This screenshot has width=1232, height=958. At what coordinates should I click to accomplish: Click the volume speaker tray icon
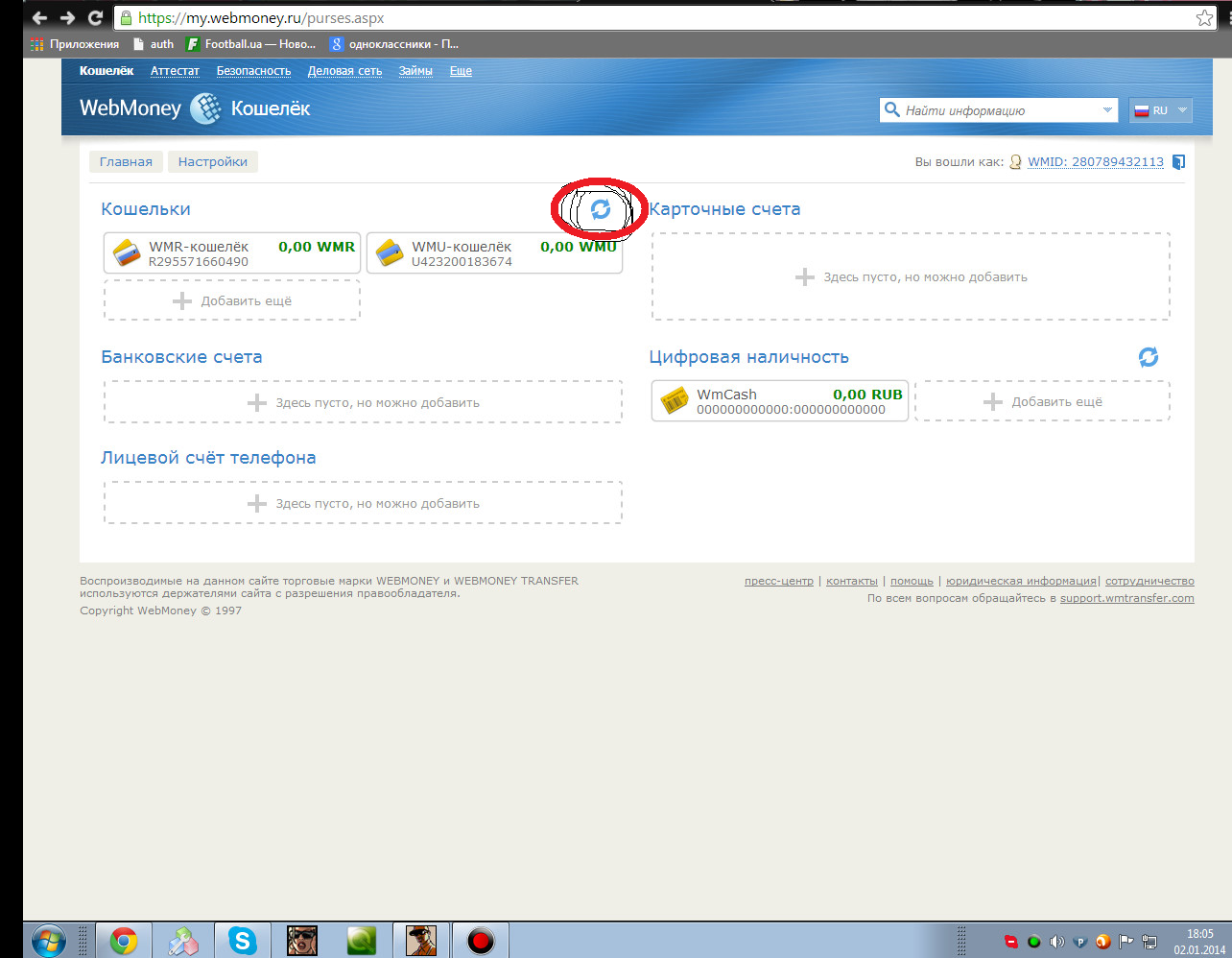pyautogui.click(x=1056, y=942)
